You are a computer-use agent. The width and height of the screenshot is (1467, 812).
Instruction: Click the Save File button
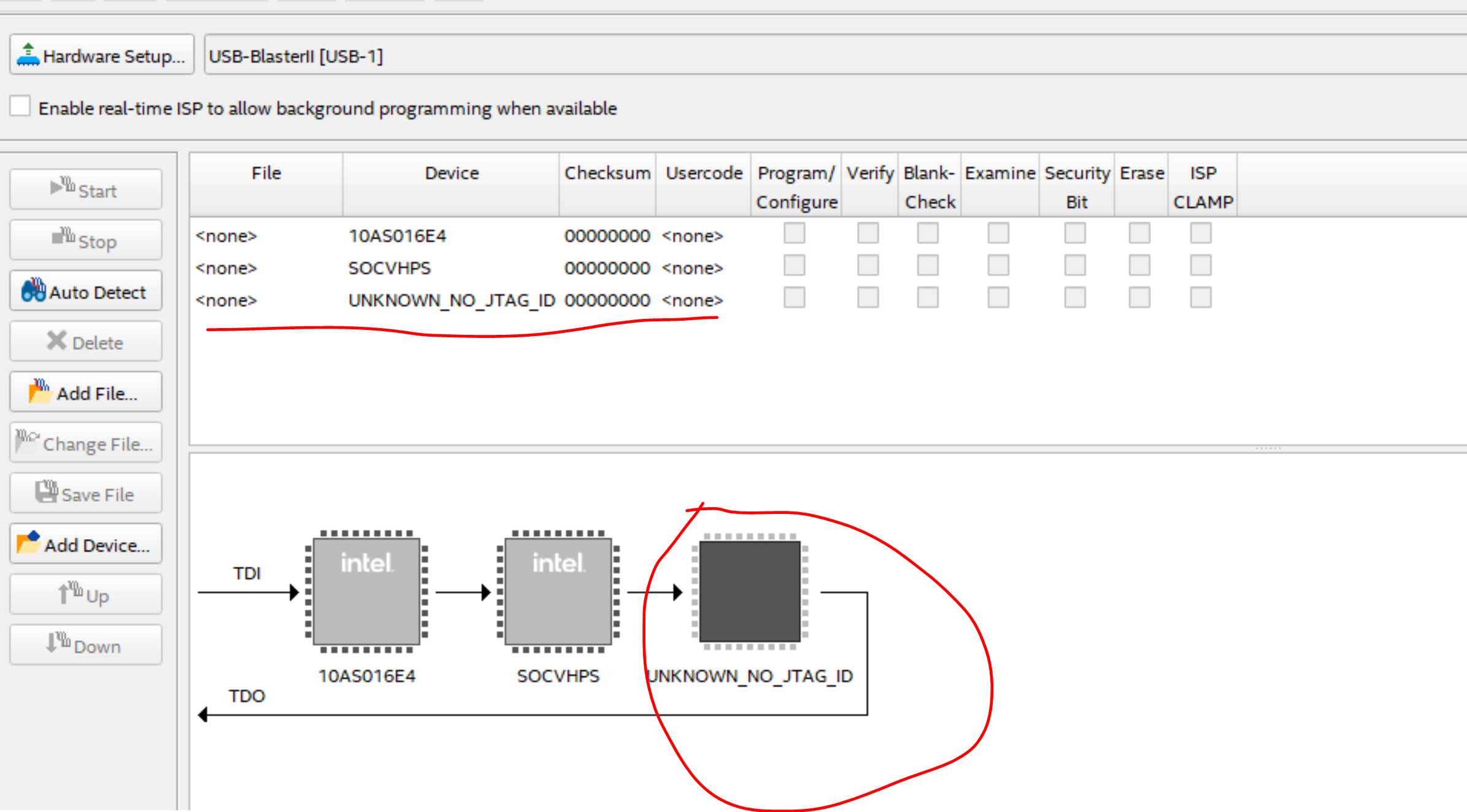86,494
